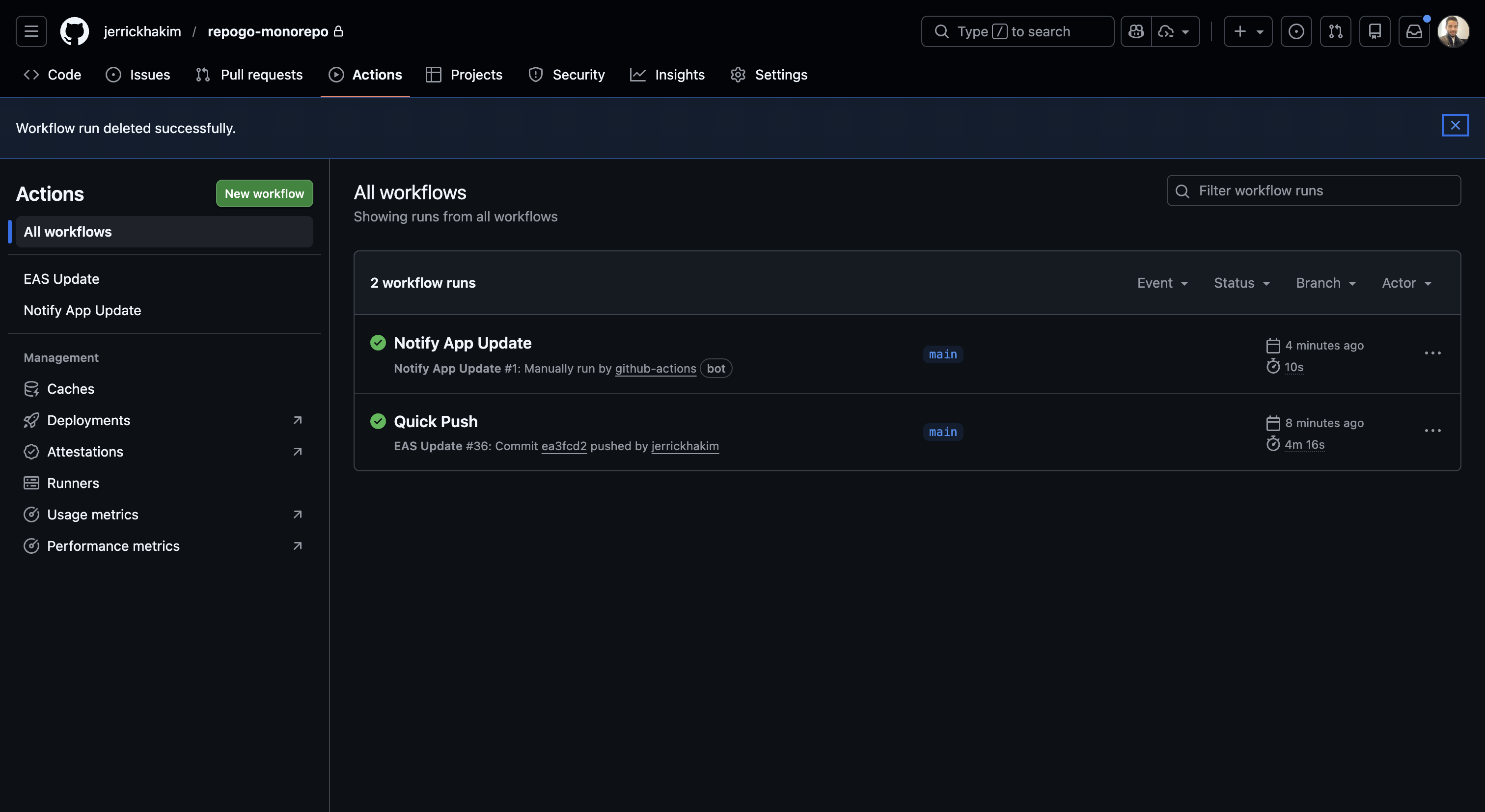Screen dimensions: 1485x812
Task: Click the New workflow button
Action: point(264,193)
